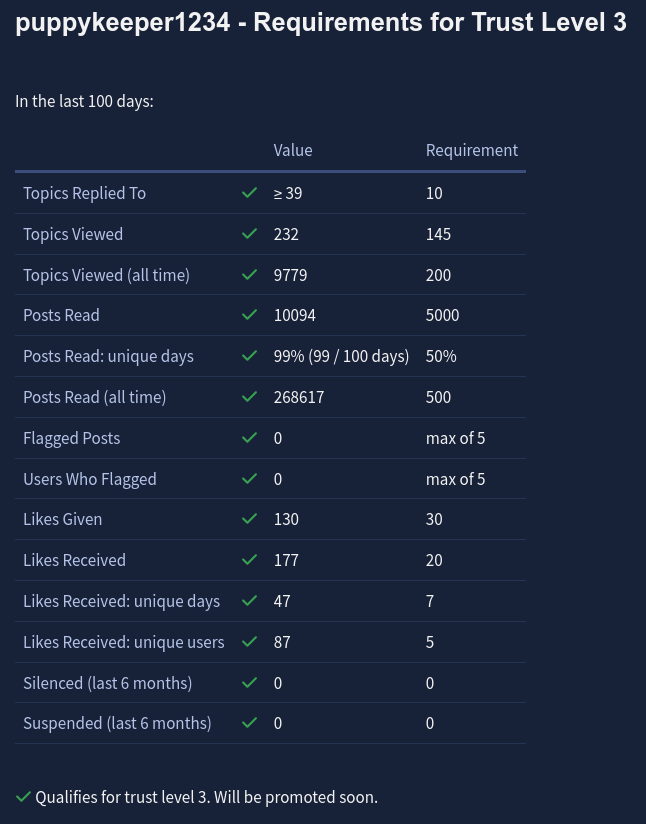This screenshot has height=824, width=646.
Task: Click the Value column header
Action: tap(293, 150)
